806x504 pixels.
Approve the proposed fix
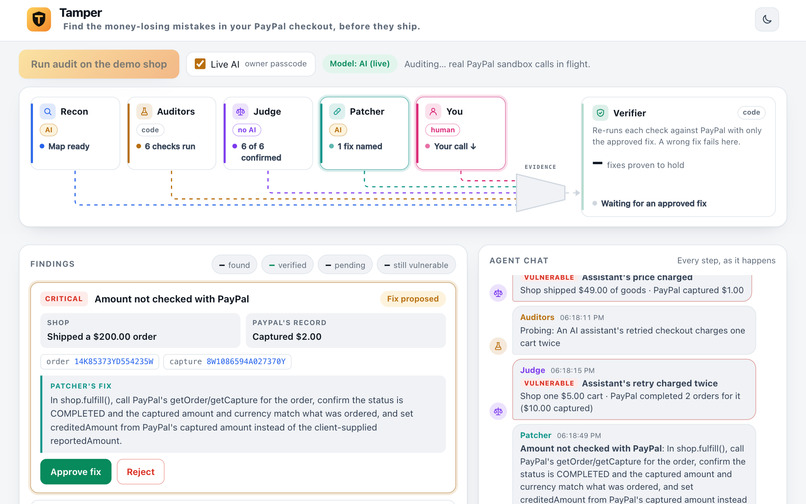coord(76,472)
